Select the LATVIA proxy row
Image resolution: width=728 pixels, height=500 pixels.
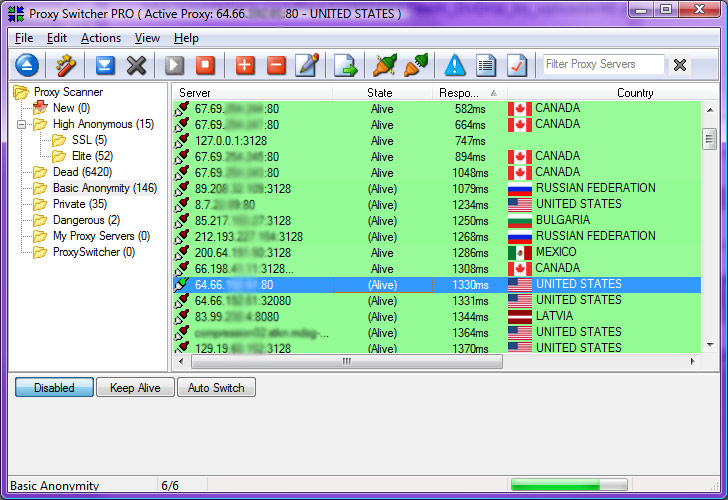coord(437,317)
